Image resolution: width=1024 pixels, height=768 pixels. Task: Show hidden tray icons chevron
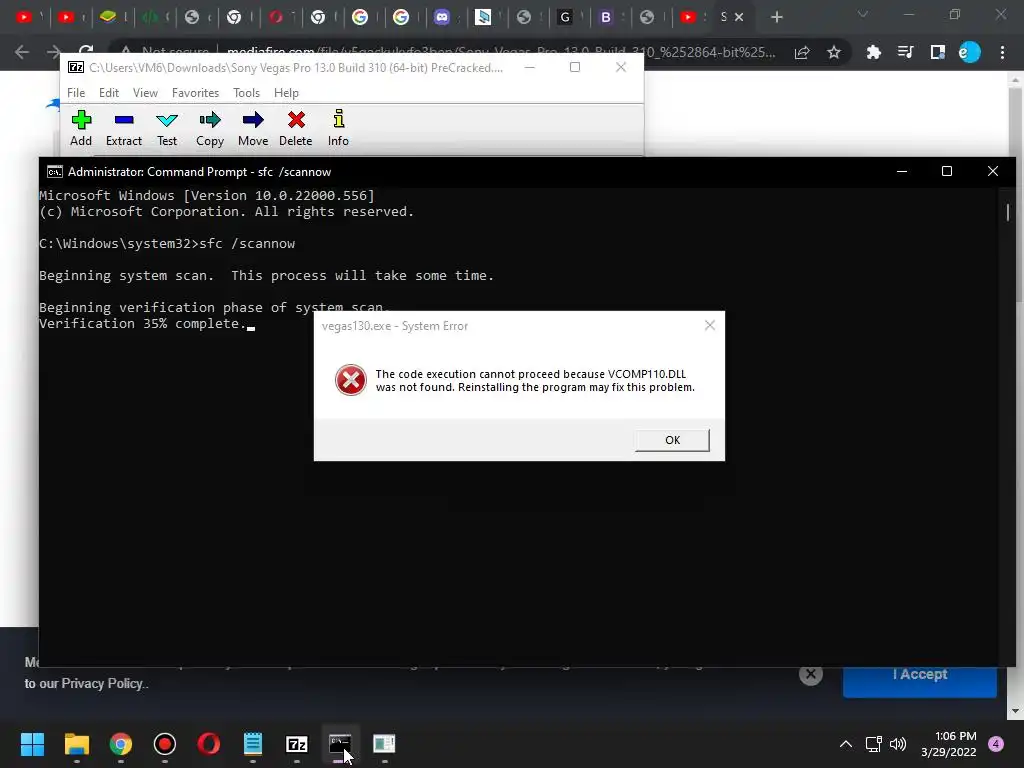[845, 744]
